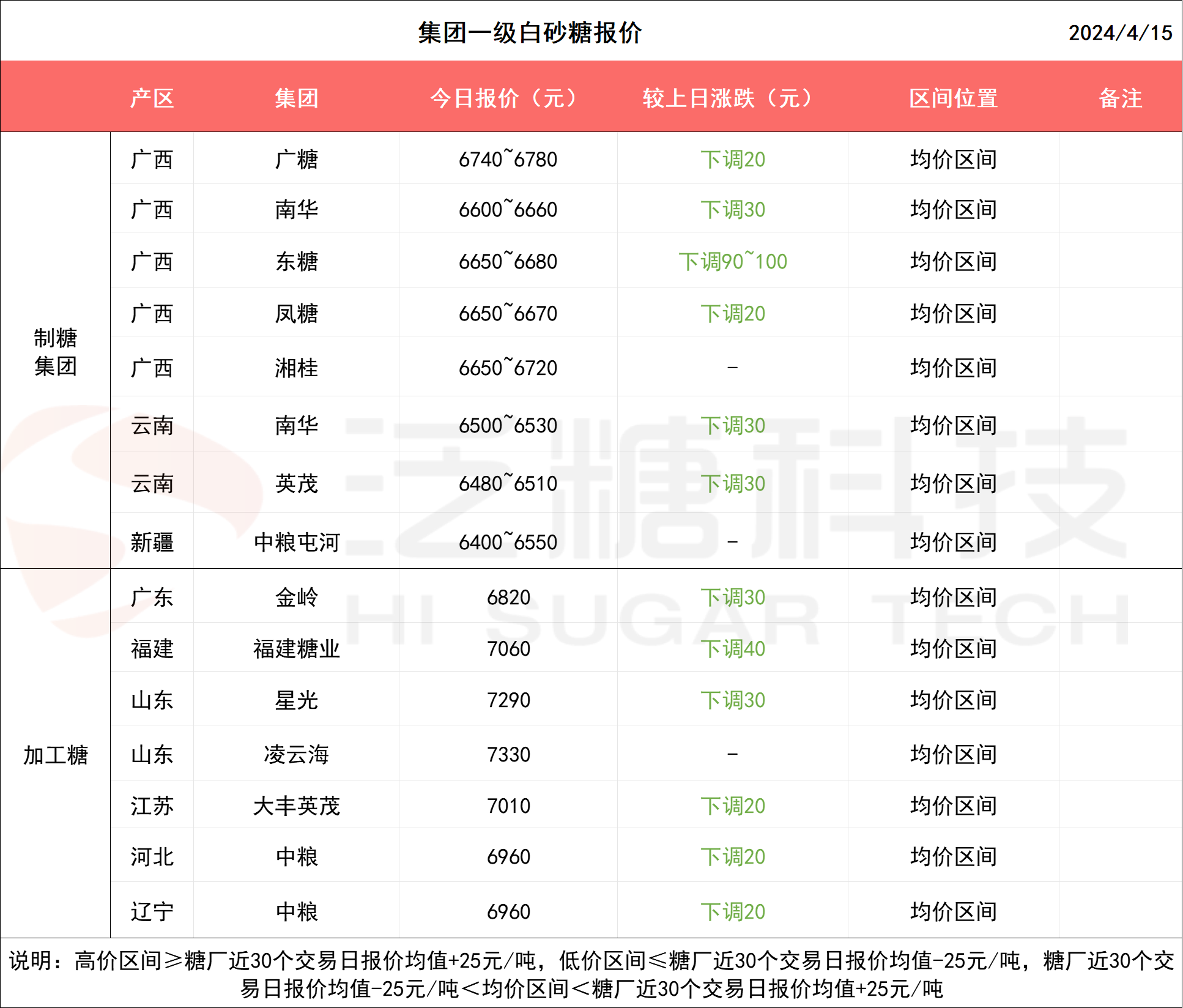Click price 6650~6680 for 东糖
1183x1008 pixels.
coord(508,261)
